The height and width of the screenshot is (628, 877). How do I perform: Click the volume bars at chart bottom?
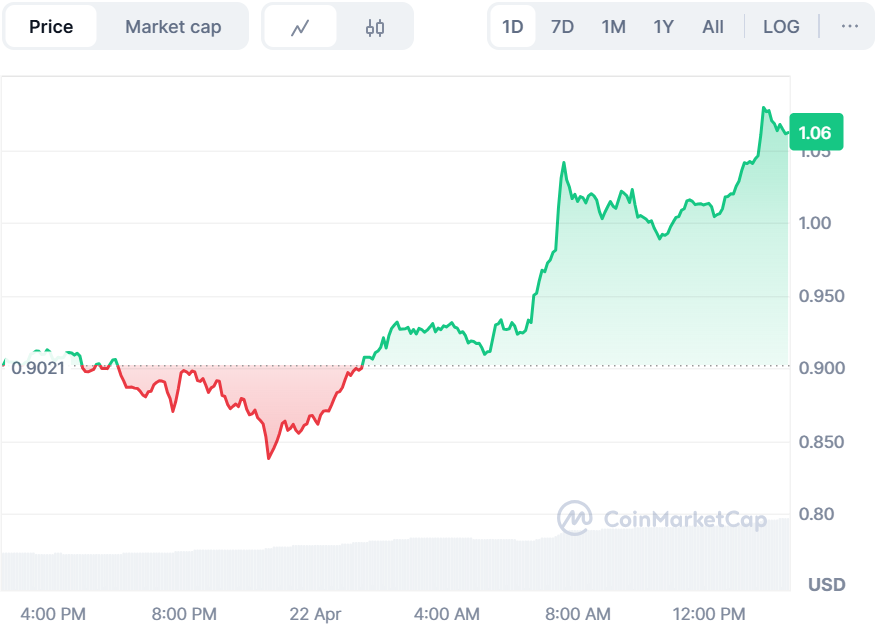(x=400, y=565)
